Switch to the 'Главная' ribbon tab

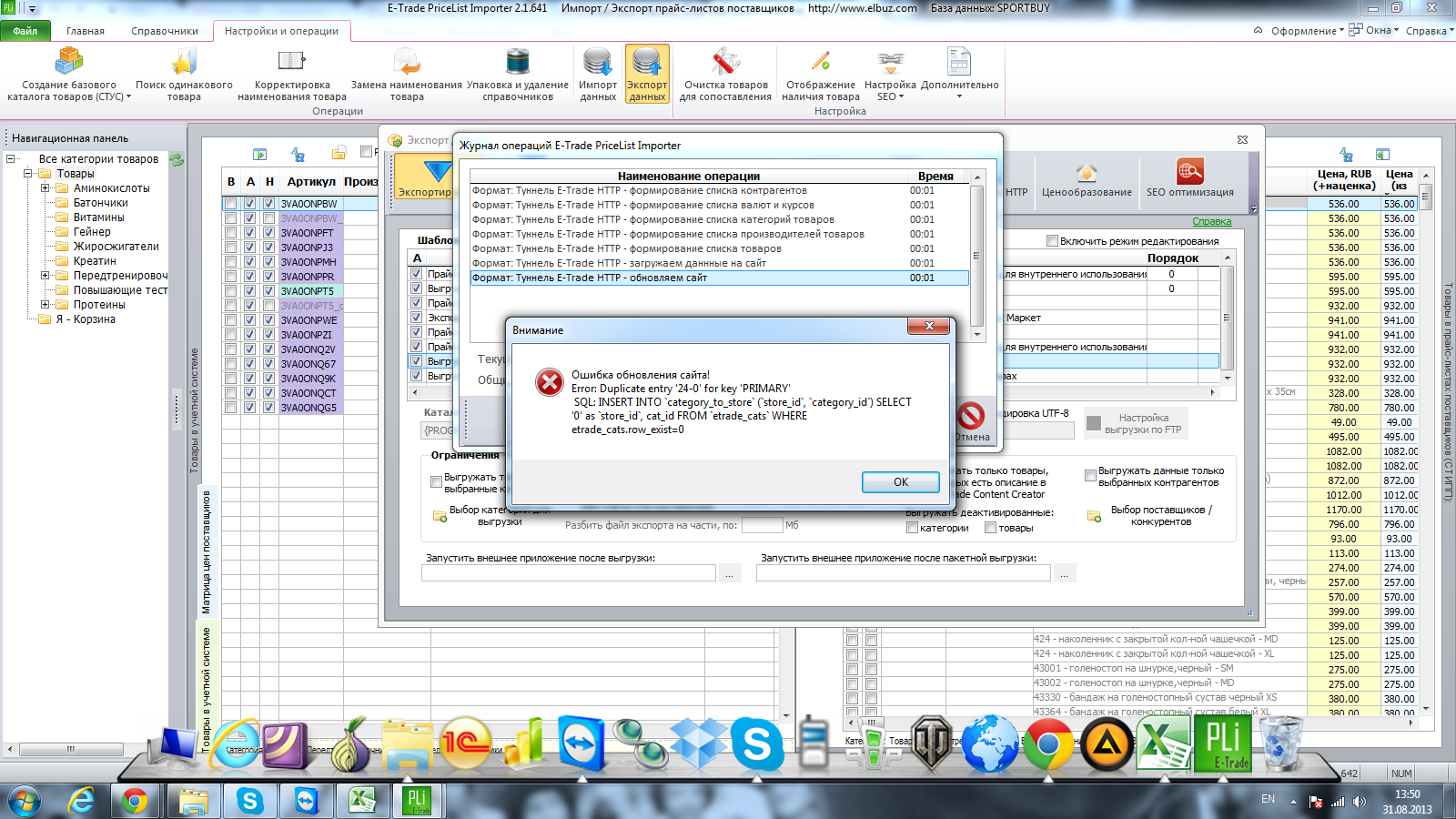point(86,31)
